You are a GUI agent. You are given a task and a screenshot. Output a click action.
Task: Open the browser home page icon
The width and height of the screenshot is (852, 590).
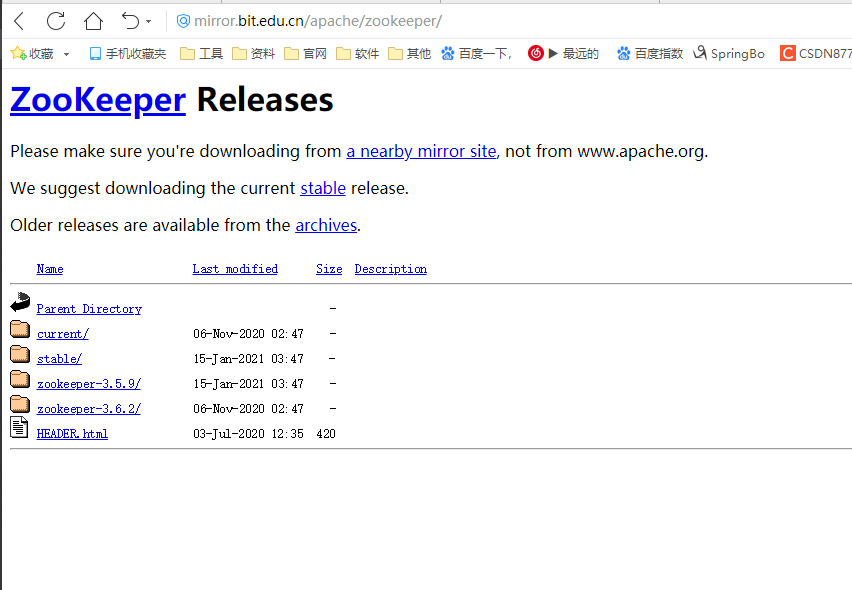(x=93, y=21)
